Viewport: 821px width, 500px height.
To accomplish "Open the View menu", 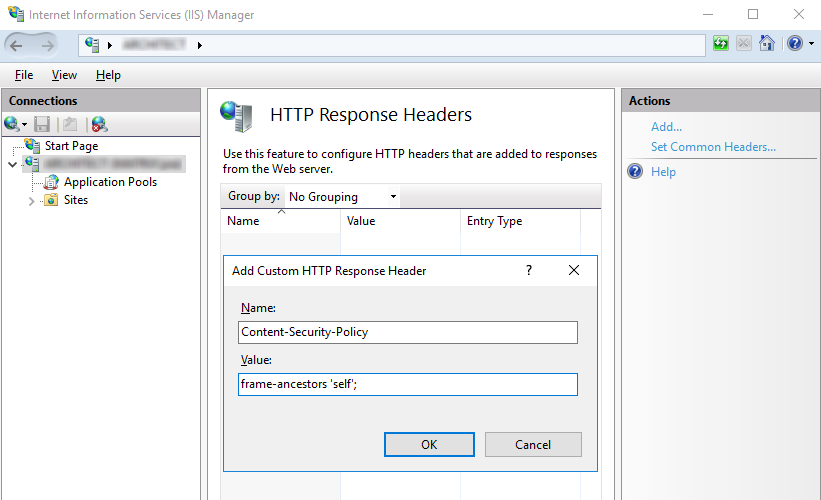I will coord(64,75).
